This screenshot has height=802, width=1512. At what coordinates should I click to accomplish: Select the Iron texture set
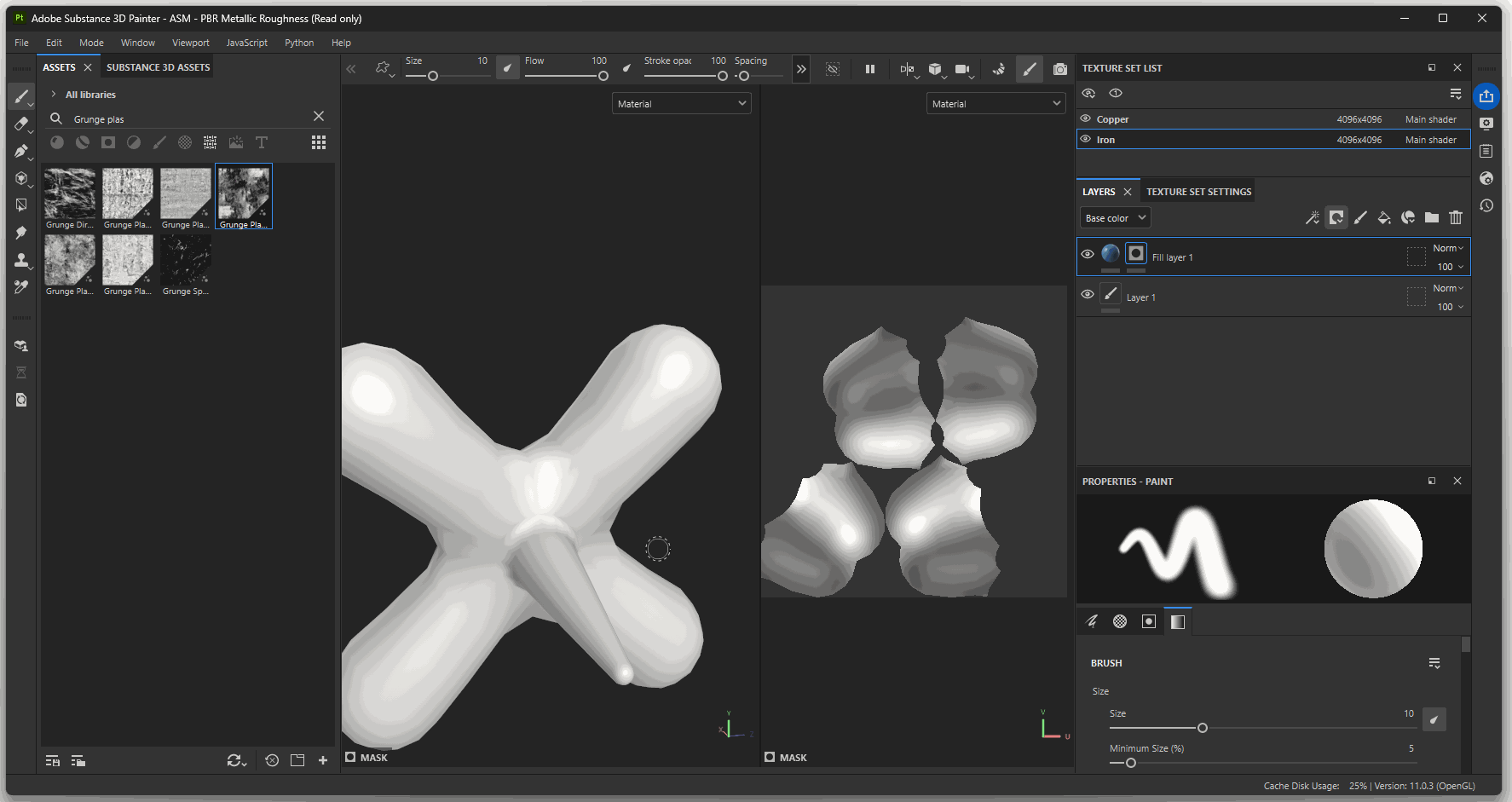[x=1105, y=140]
